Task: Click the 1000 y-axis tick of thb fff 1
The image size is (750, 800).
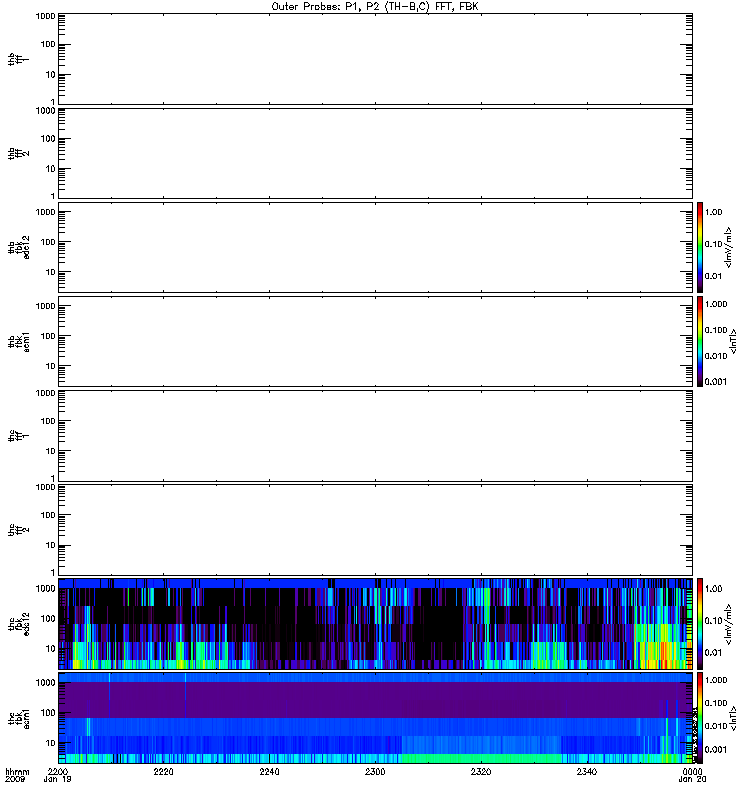Action: tap(45, 16)
